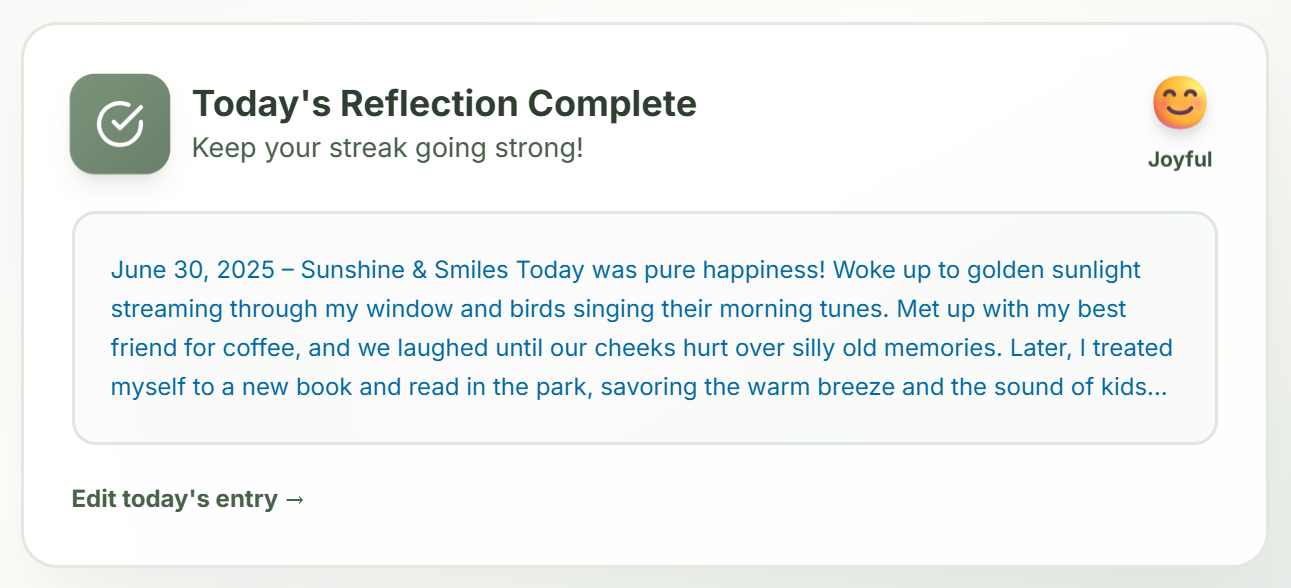Click the "Keep your streak going strong!" subtitle

pos(387,149)
